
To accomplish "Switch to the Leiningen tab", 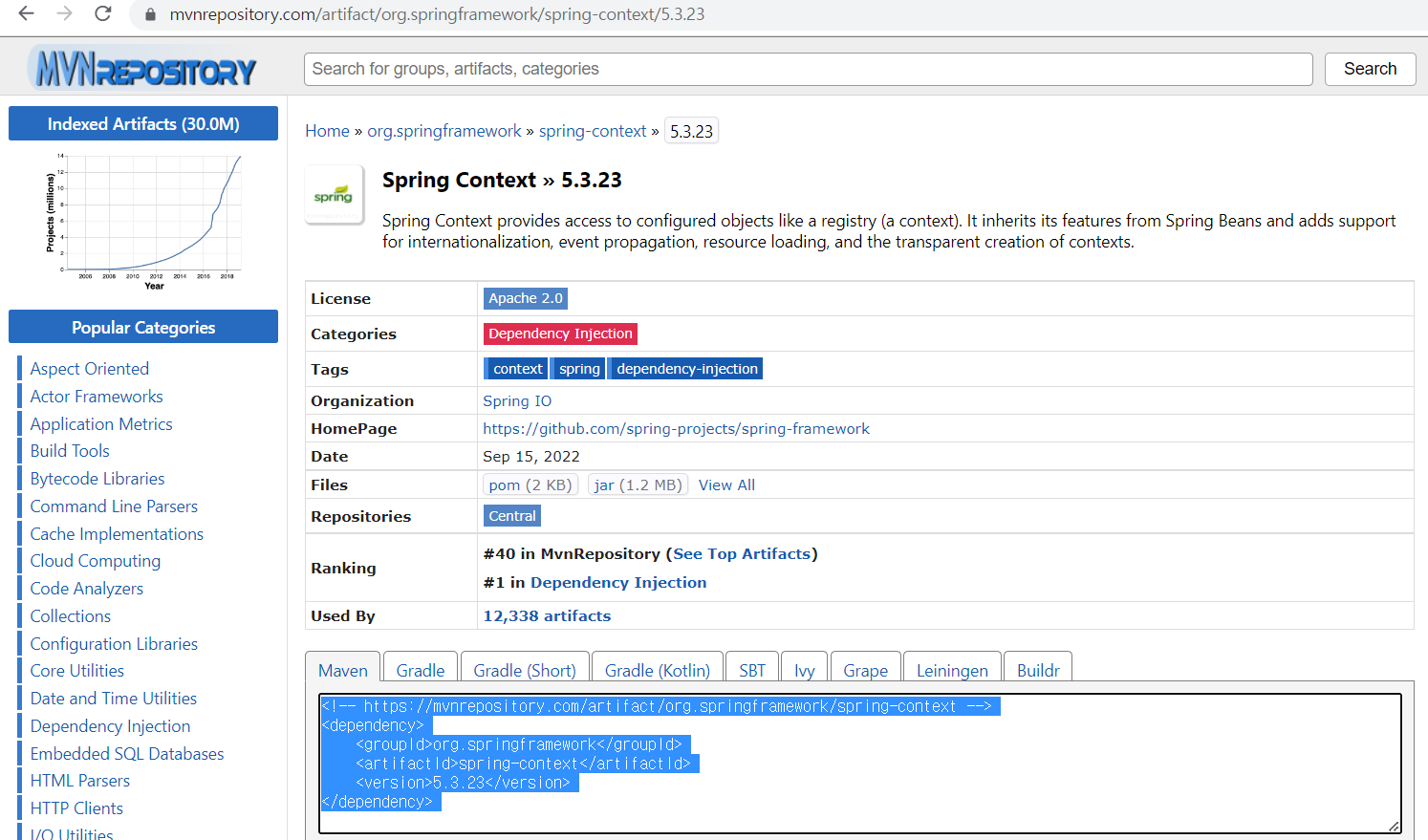I will point(952,670).
